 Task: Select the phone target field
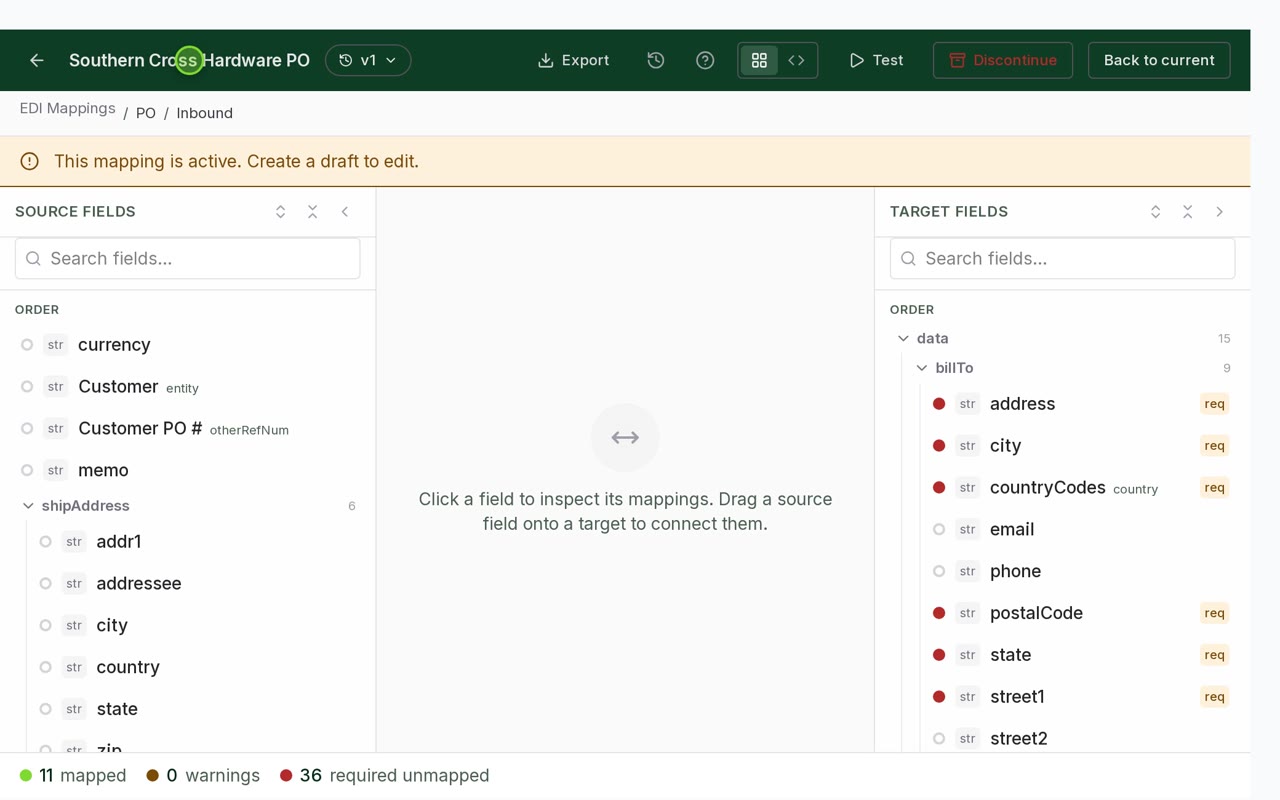tap(1081, 571)
